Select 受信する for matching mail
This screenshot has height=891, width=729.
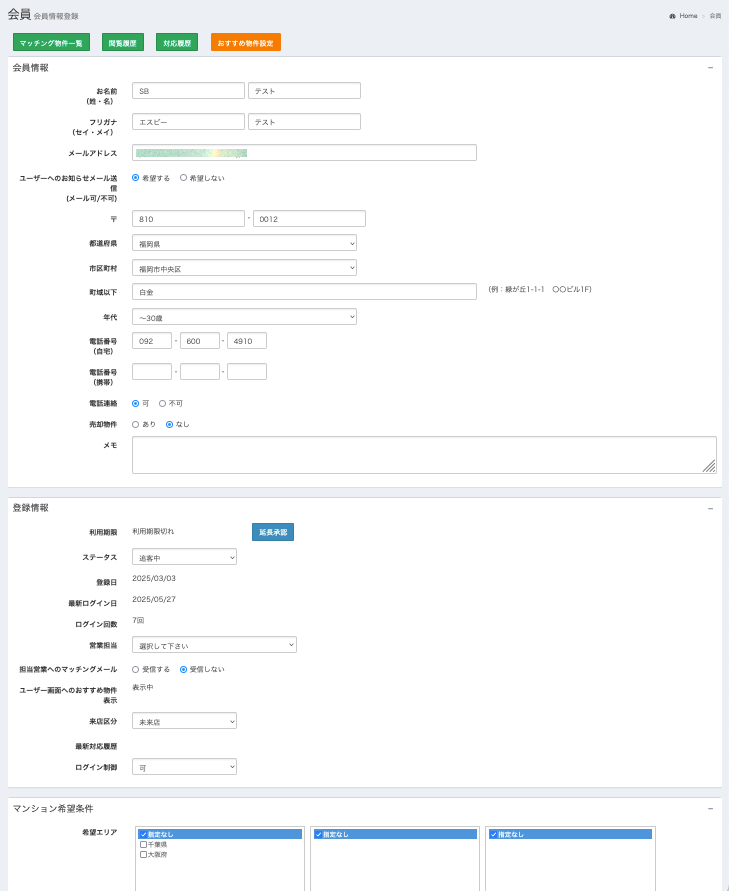click(135, 669)
